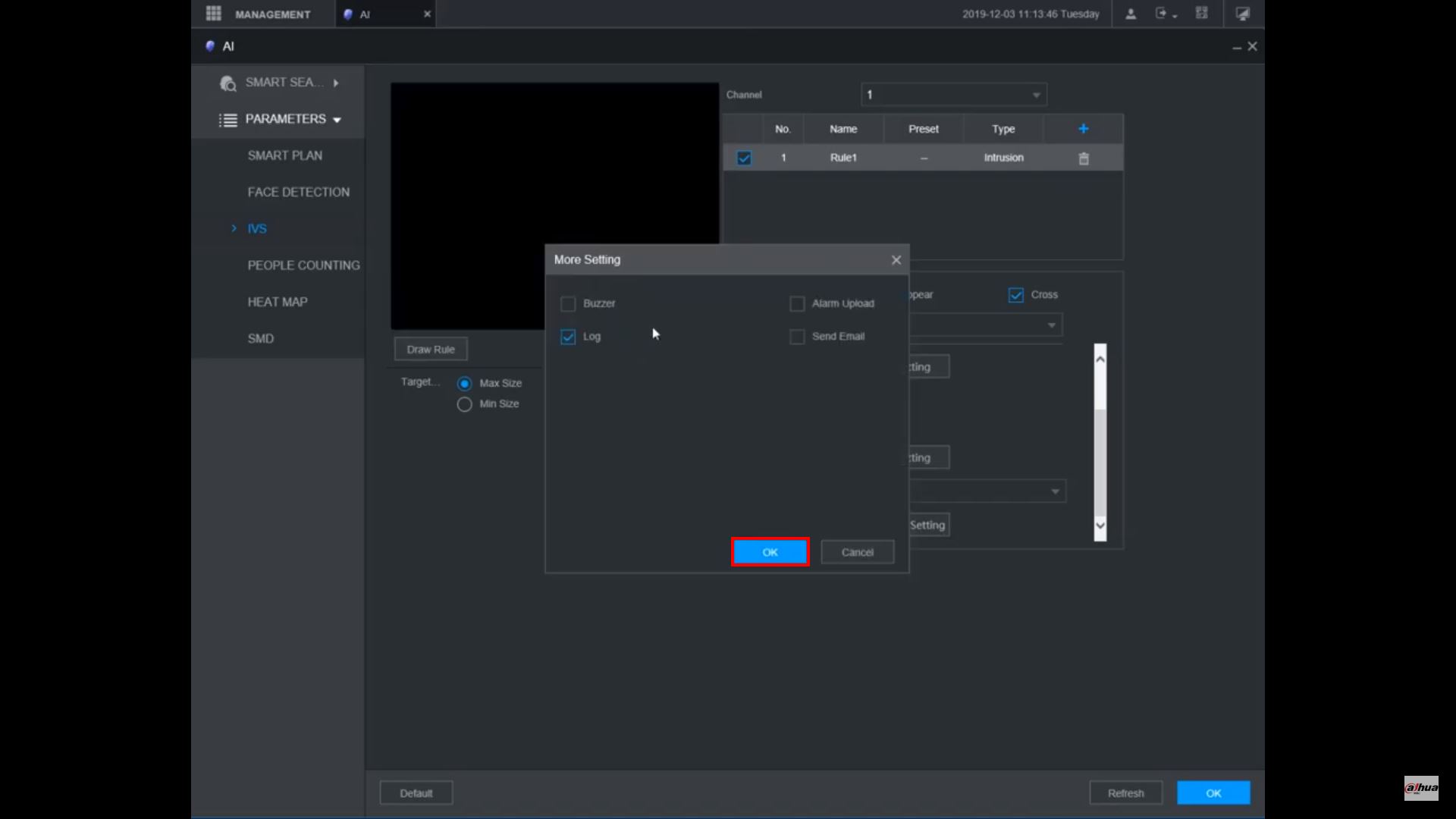Enable the Buzzer checkbox

(x=568, y=304)
